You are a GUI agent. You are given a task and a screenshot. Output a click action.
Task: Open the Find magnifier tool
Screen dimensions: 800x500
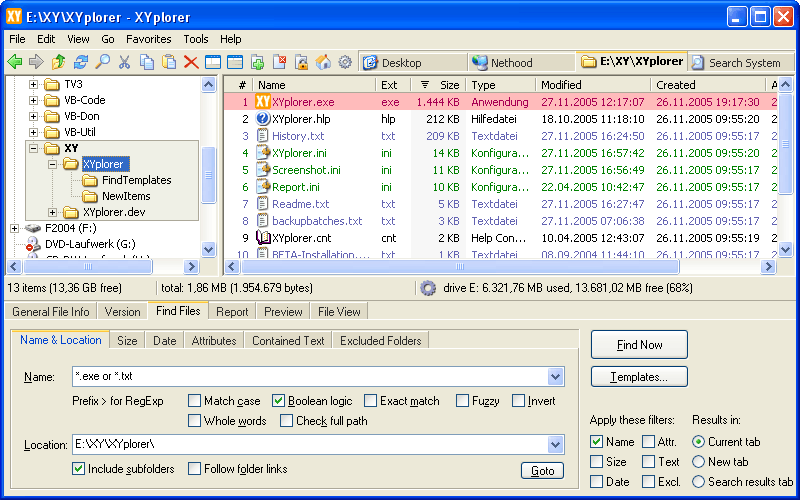103,62
